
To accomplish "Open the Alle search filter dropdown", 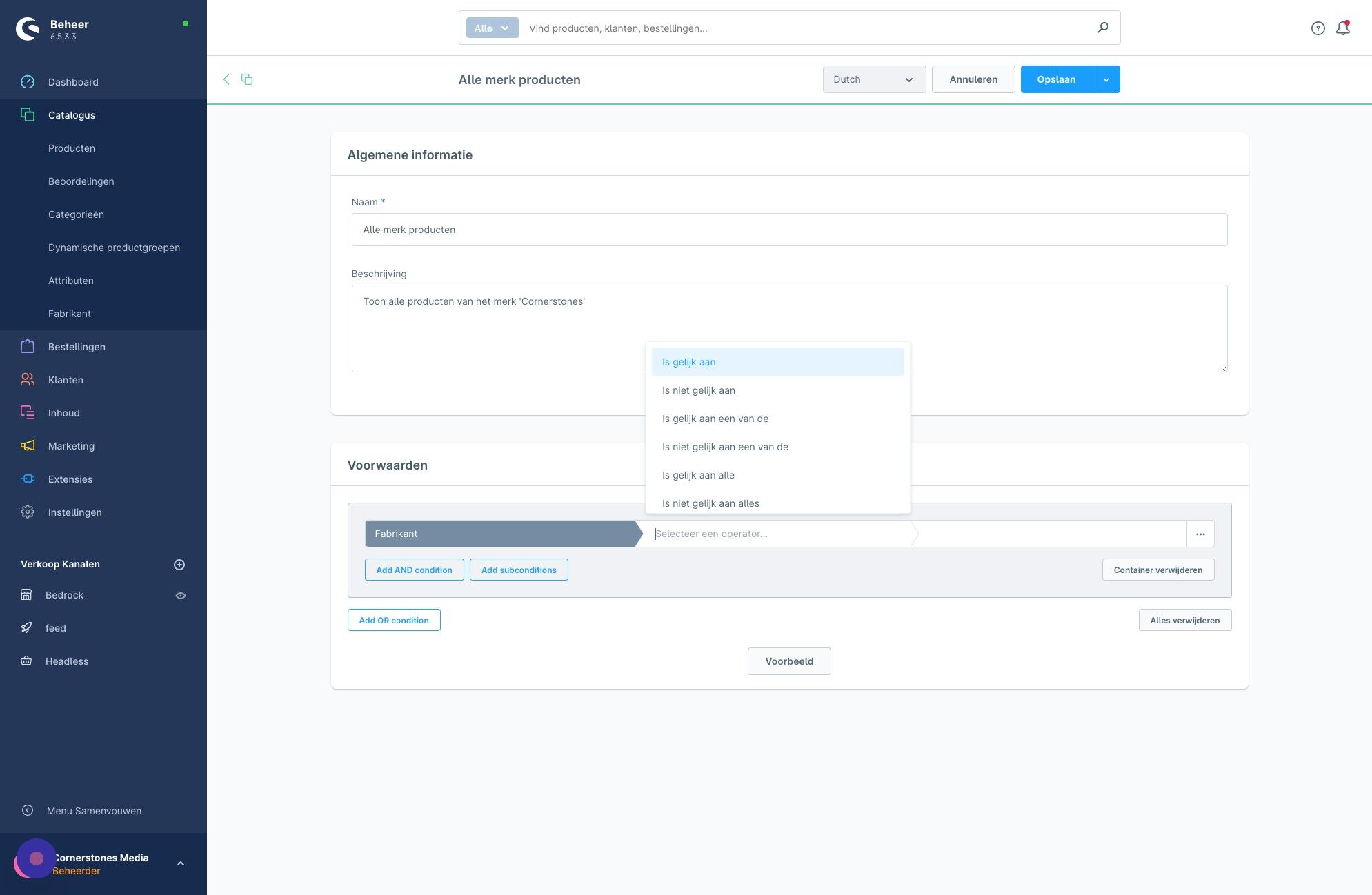I will pyautogui.click(x=491, y=28).
